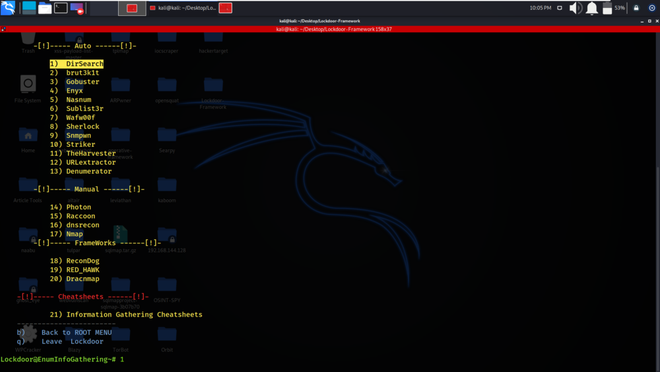Click the '14) Photon' line
660x372 pixels.
pyautogui.click(x=70, y=207)
